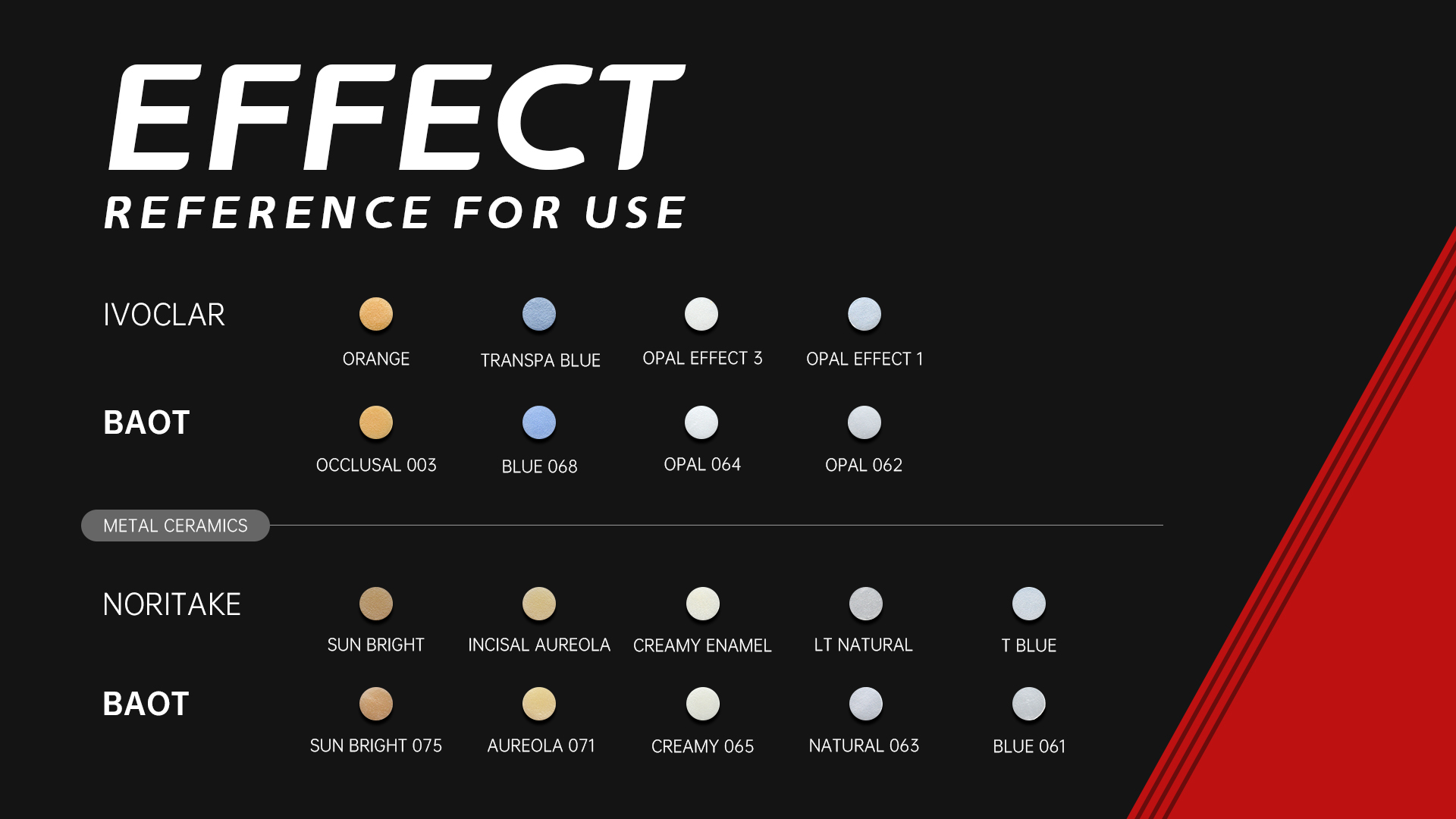Select the OPAL EFFECT 1 sample disc
Image resolution: width=1456 pixels, height=819 pixels.
pos(864,314)
